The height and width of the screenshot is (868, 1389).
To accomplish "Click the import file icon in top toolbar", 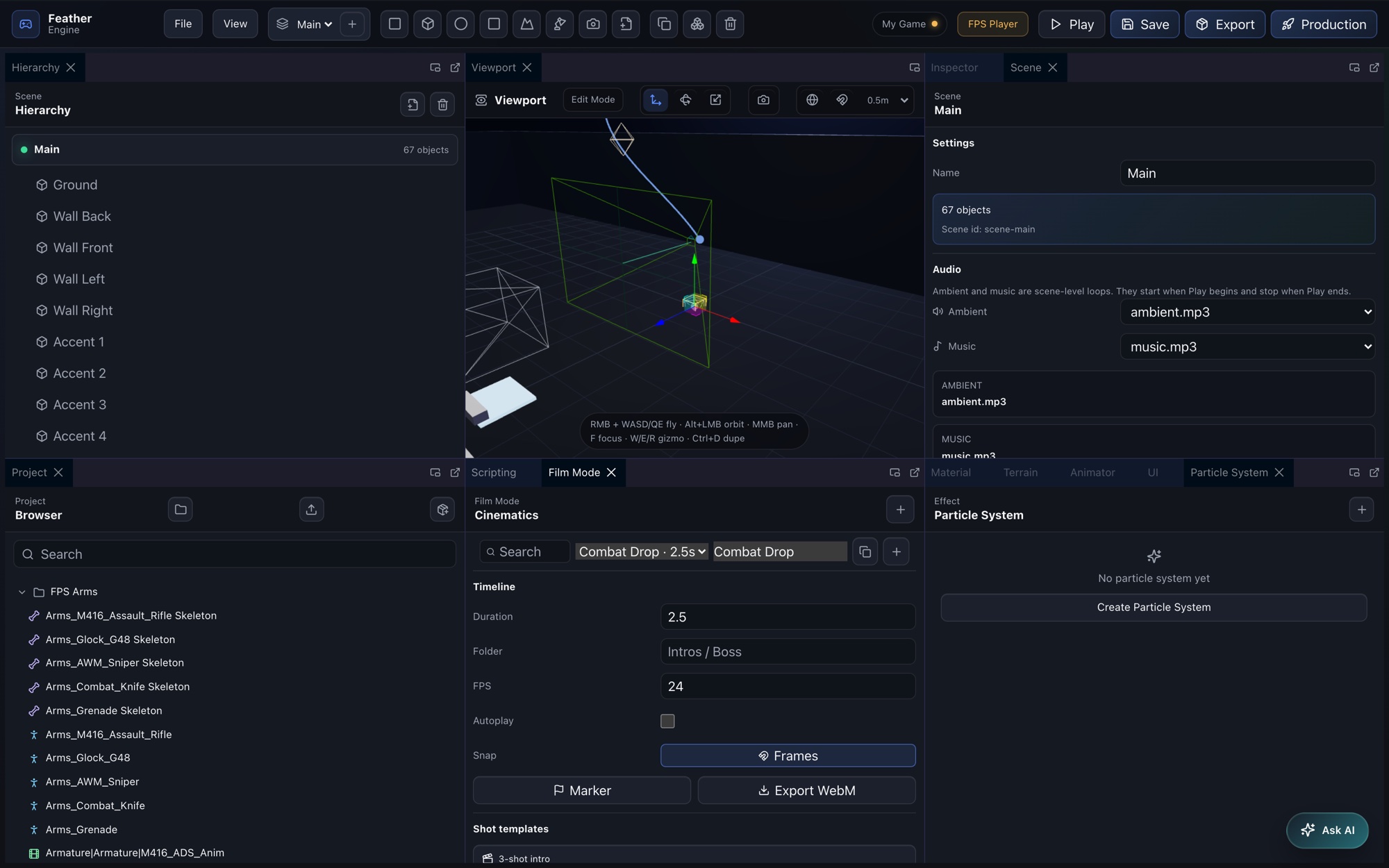I will 626,24.
